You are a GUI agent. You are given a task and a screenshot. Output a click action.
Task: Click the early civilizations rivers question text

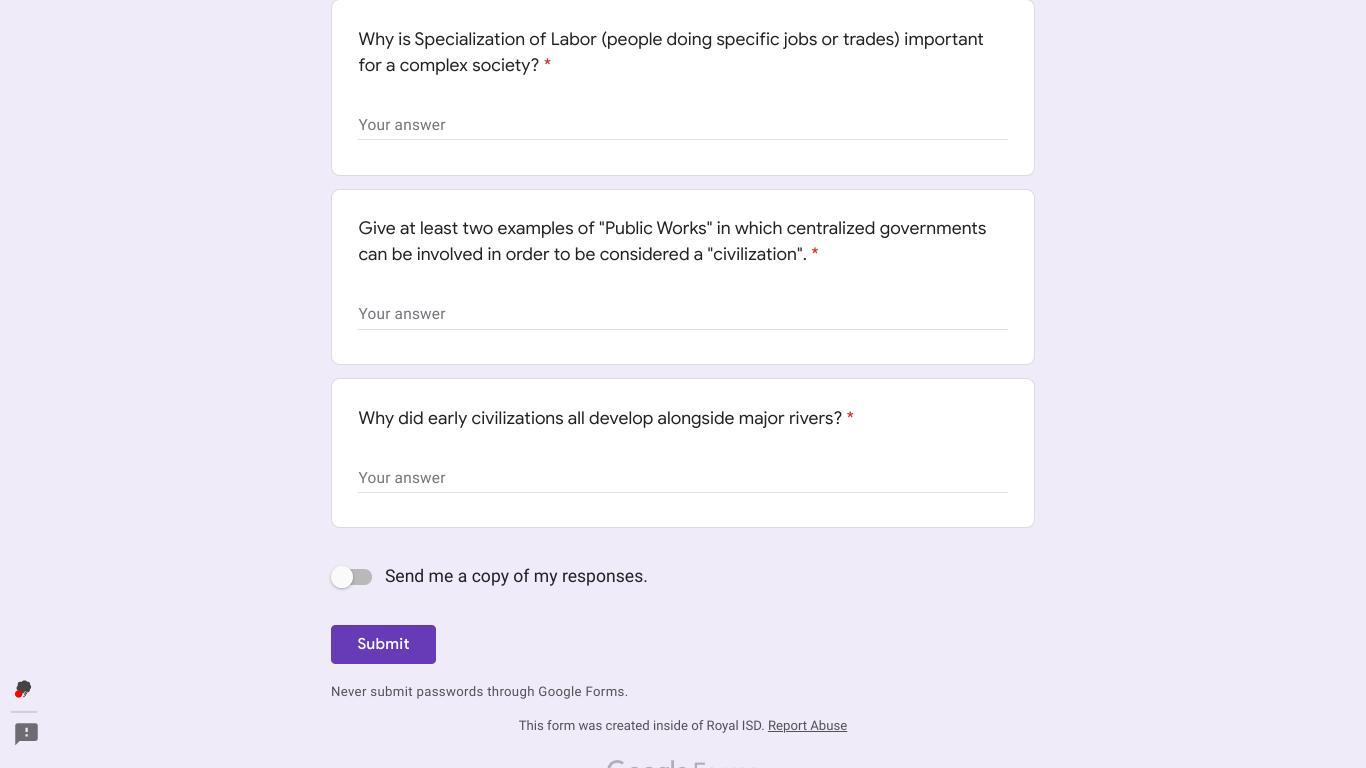(x=600, y=418)
